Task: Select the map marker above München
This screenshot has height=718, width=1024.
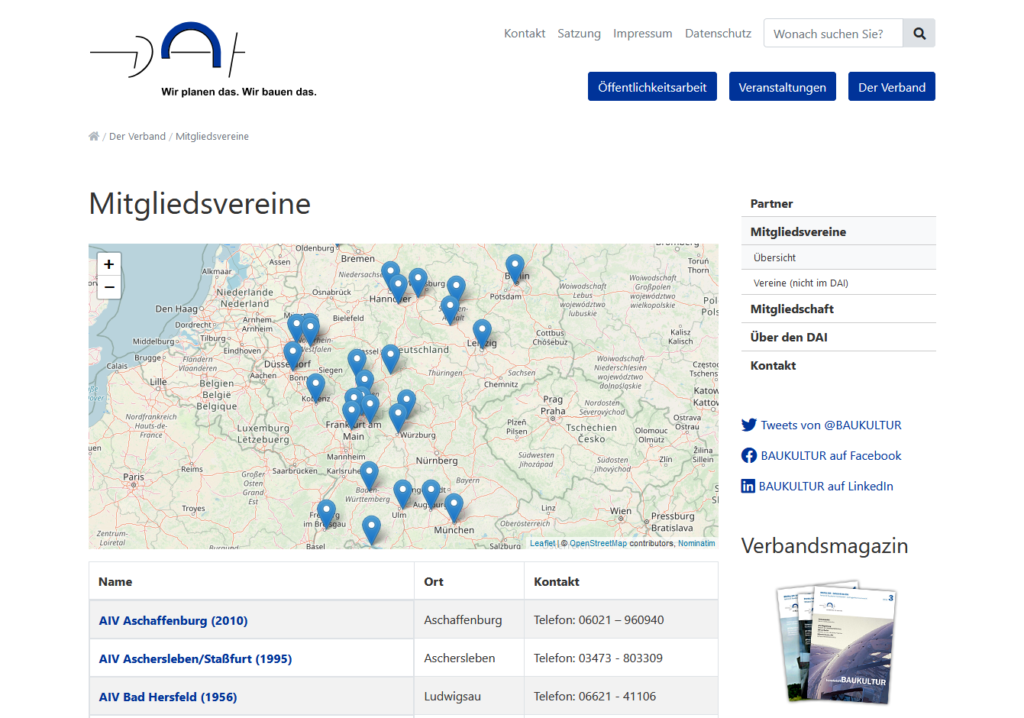Action: point(454,508)
